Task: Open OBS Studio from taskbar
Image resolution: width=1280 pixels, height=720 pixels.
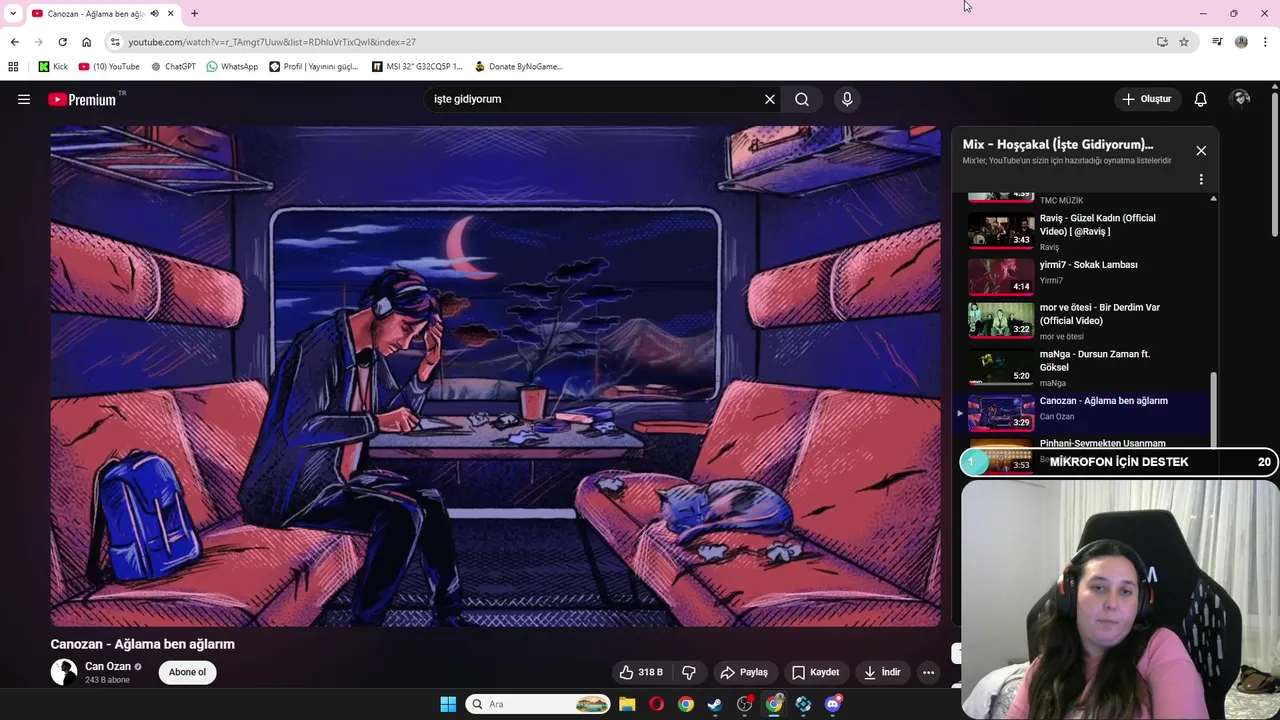Action: pos(744,704)
